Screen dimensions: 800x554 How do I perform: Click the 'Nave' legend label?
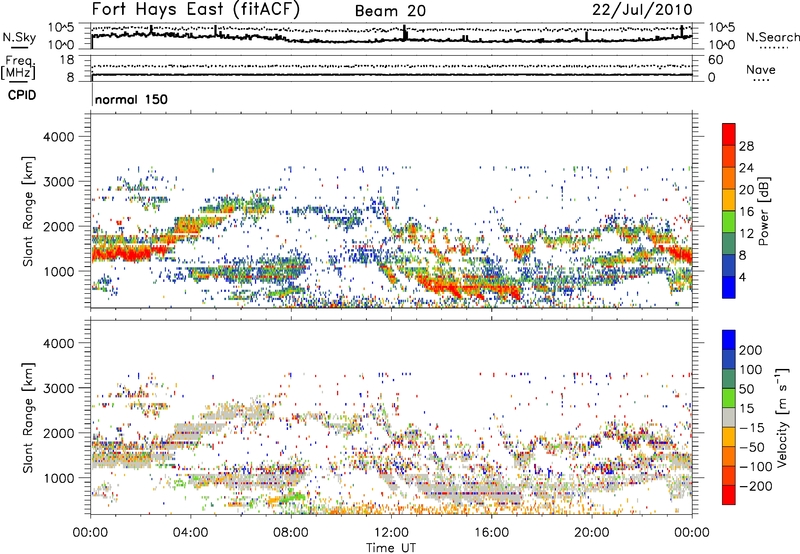760,70
